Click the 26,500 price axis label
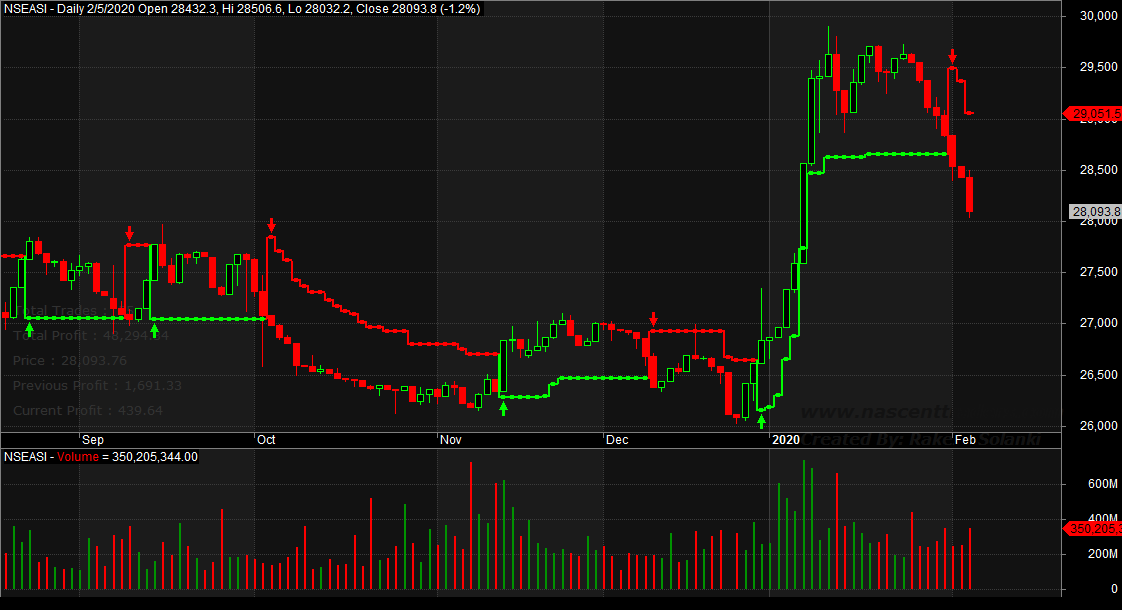Image resolution: width=1122 pixels, height=610 pixels. point(1098,374)
